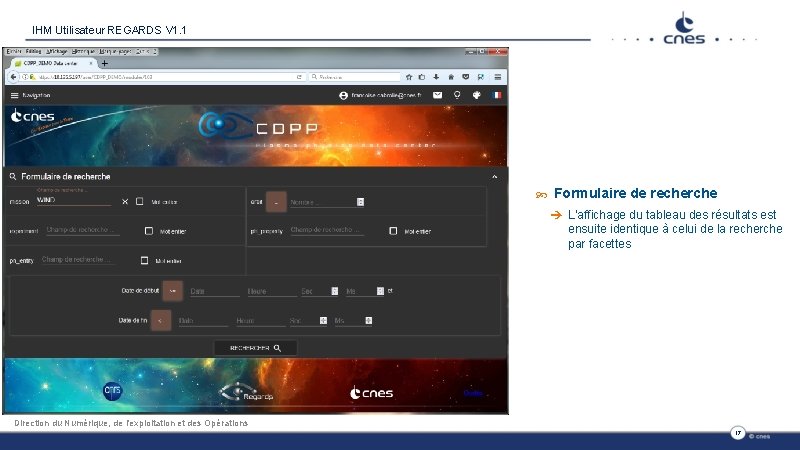This screenshot has width=800, height=450.
Task: Click the Date de début Heure field
Action: tap(271, 291)
